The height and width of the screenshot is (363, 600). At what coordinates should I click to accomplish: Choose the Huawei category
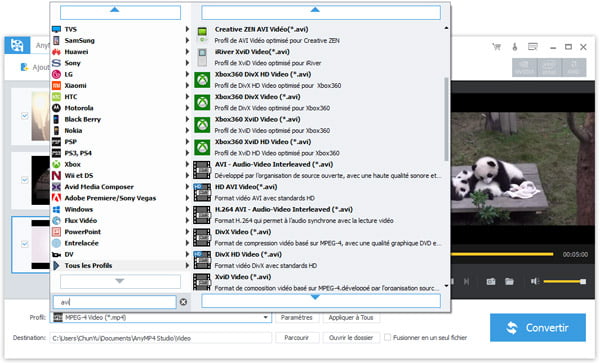point(121,52)
